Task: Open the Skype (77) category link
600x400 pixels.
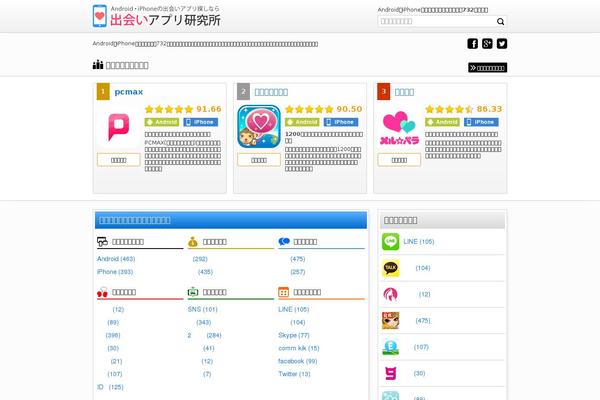Action: pyautogui.click(x=293, y=335)
